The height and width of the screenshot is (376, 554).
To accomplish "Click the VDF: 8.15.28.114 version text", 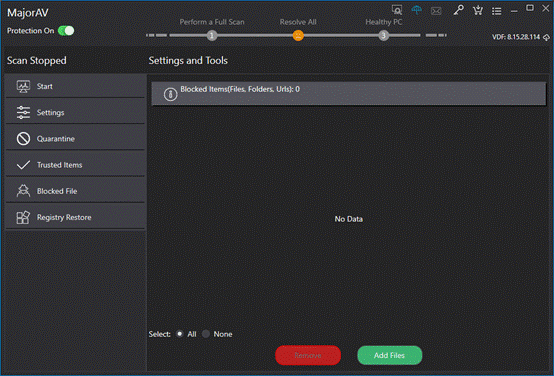I will [516, 37].
